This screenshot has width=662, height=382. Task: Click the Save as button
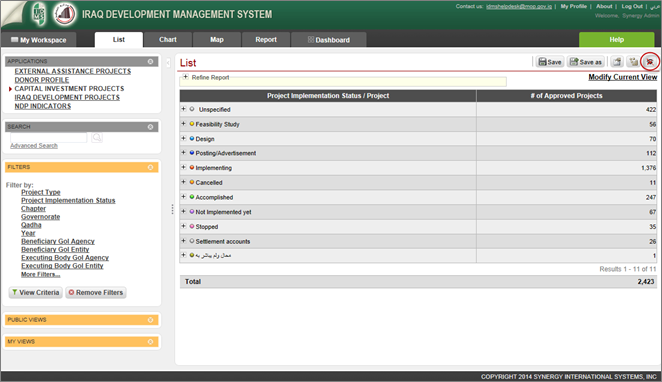tap(586, 62)
